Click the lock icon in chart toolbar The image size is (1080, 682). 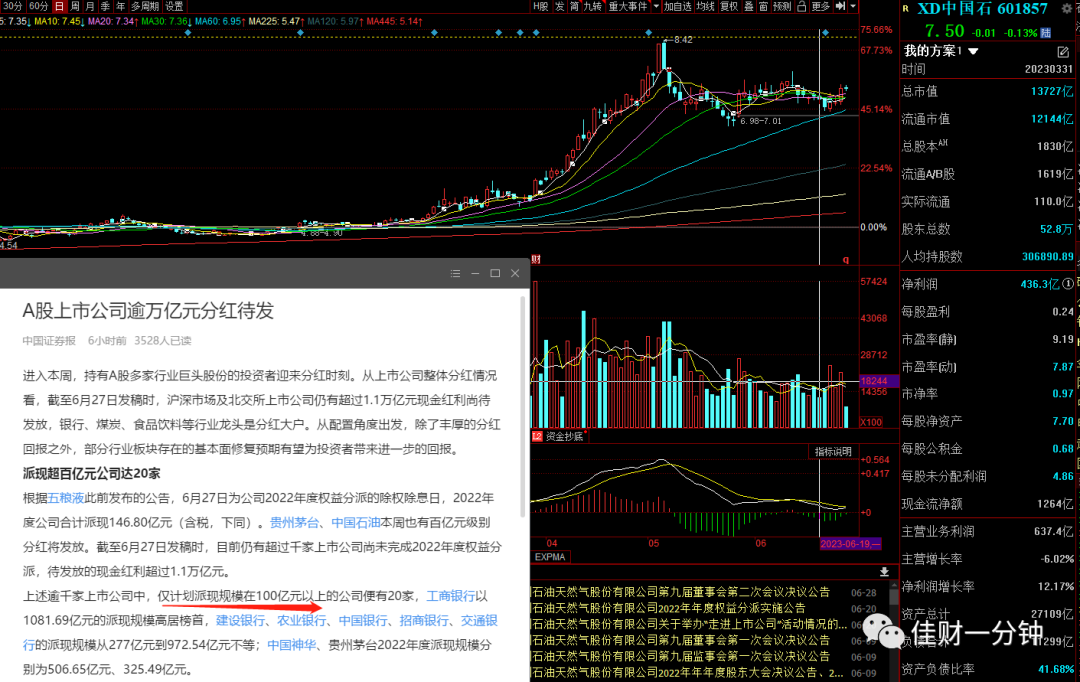click(802, 6)
